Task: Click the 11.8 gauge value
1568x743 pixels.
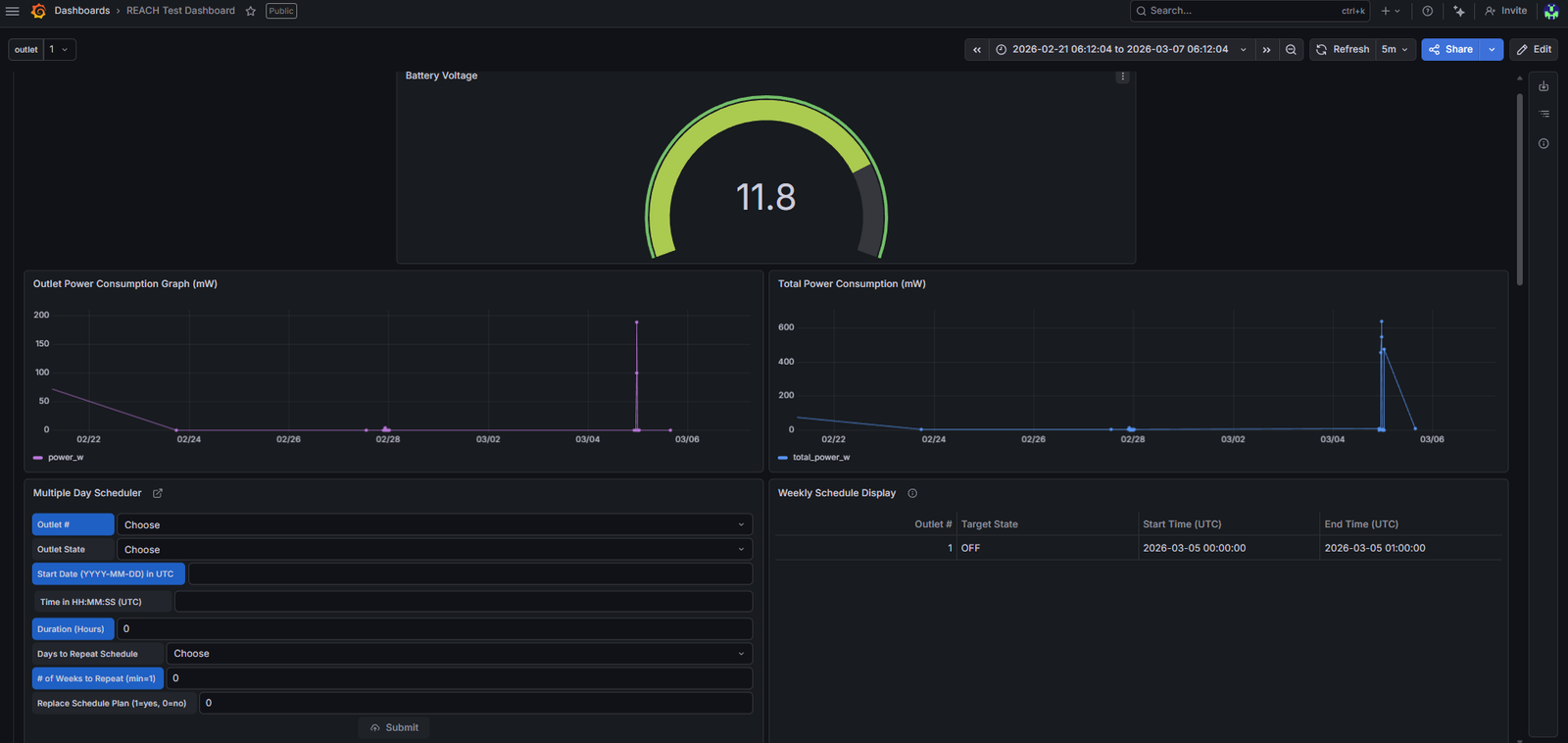Action: (766, 197)
